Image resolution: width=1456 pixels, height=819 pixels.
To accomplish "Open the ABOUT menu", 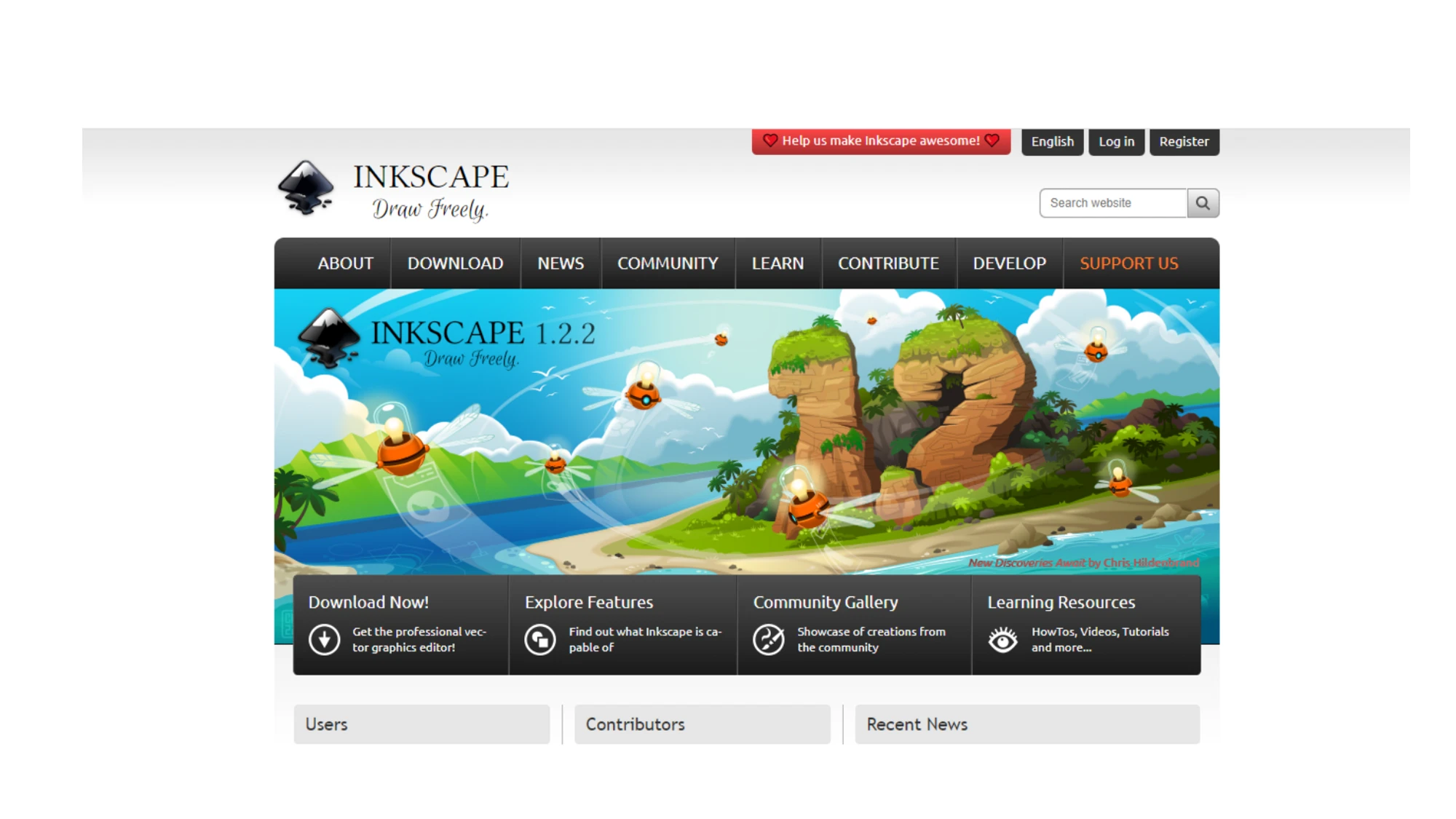I will (x=344, y=264).
